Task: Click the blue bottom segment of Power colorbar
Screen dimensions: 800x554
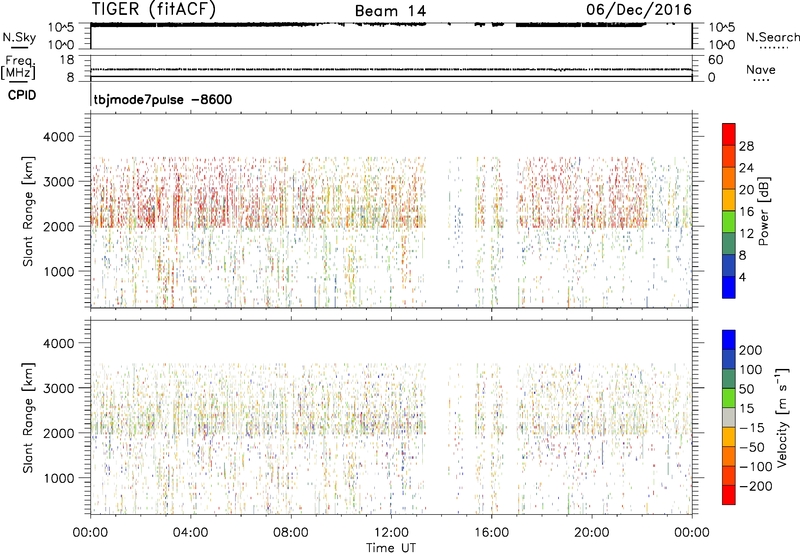Action: coord(729,287)
